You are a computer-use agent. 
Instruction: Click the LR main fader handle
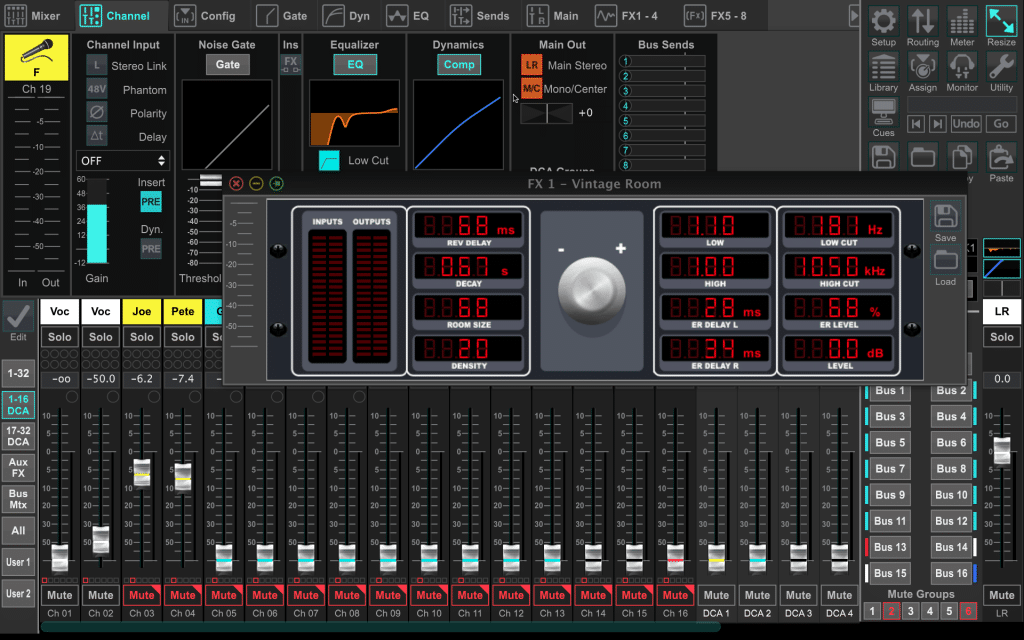(1001, 450)
